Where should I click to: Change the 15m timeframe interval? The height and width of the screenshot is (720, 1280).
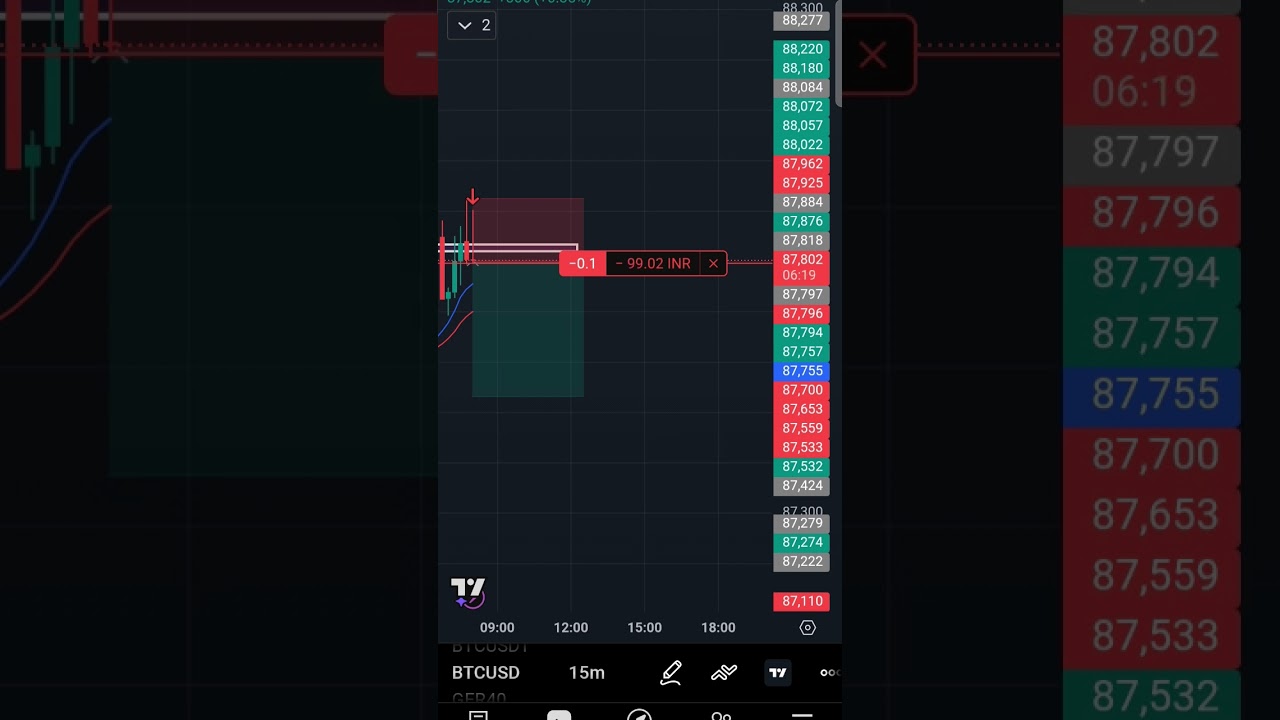click(587, 673)
